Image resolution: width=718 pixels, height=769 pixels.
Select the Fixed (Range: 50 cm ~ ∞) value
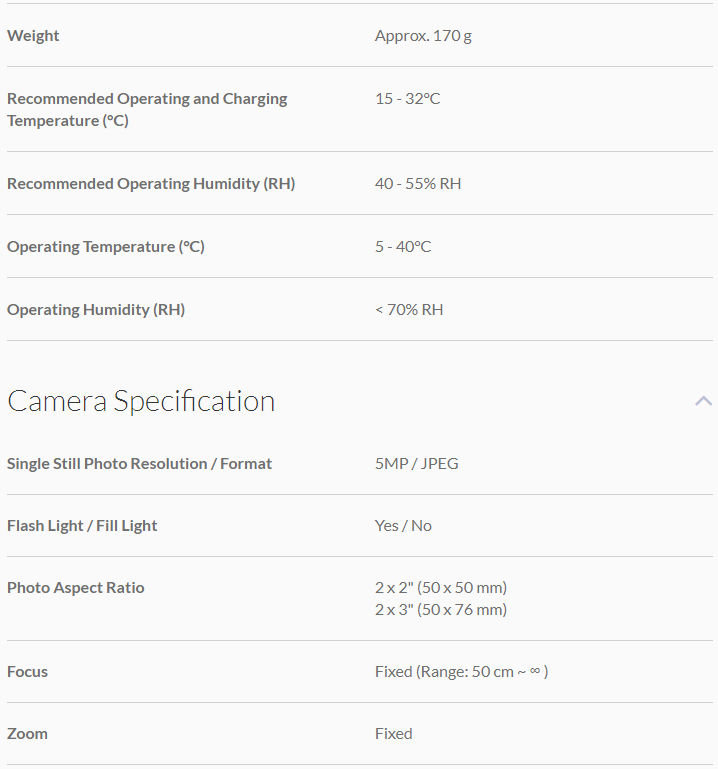(461, 672)
